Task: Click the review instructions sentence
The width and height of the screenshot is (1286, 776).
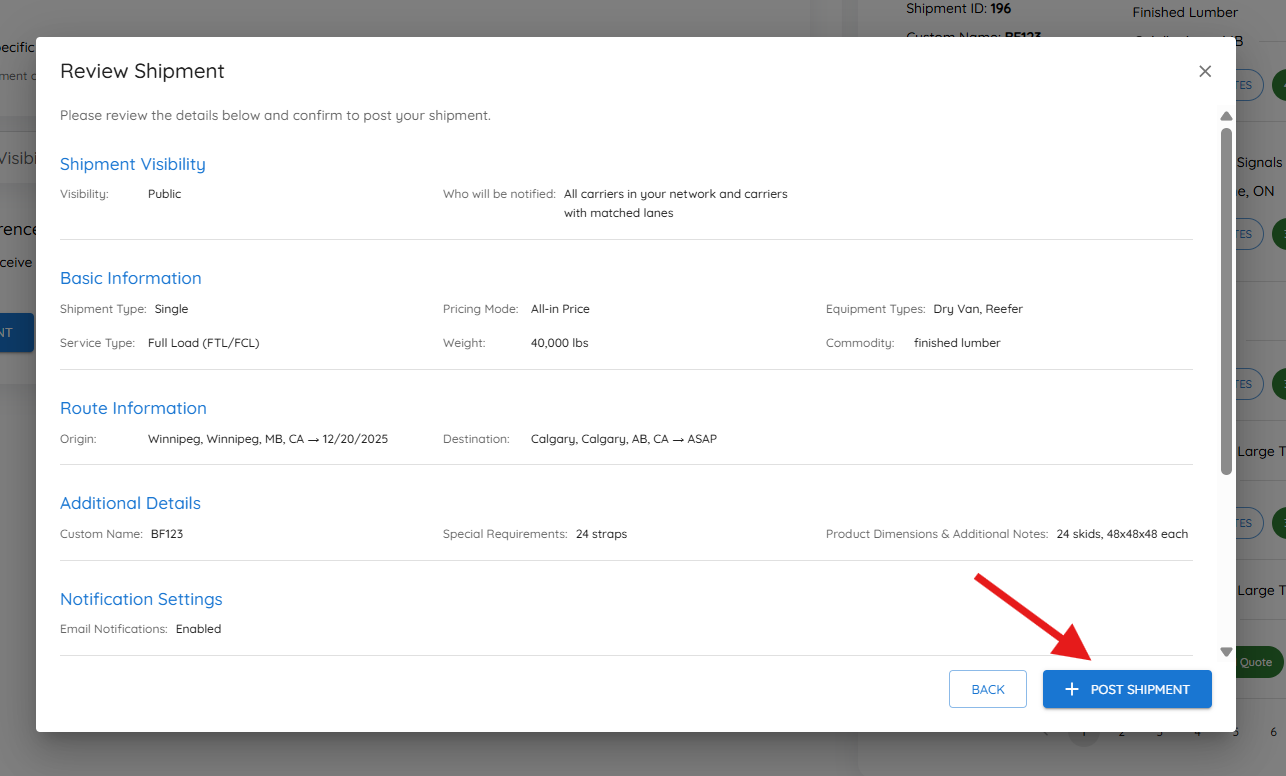Action: tap(275, 115)
